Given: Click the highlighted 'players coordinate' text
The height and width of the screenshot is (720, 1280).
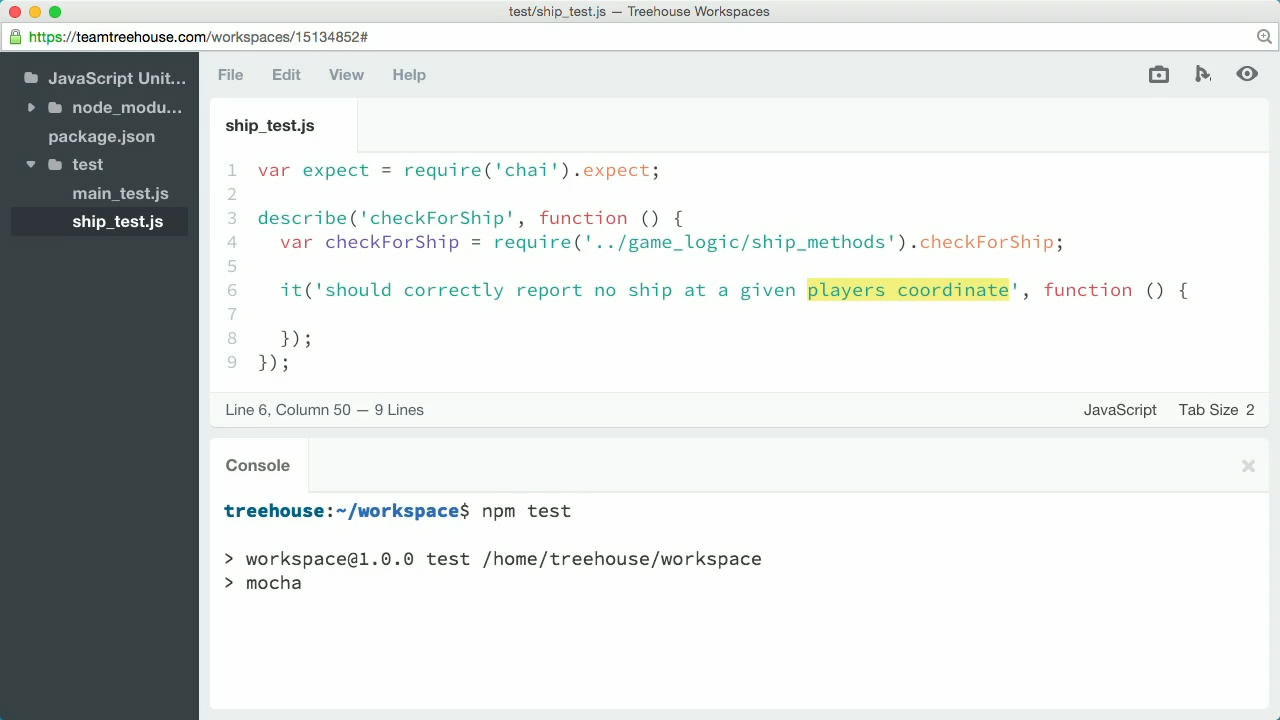Looking at the screenshot, I should click(x=908, y=290).
